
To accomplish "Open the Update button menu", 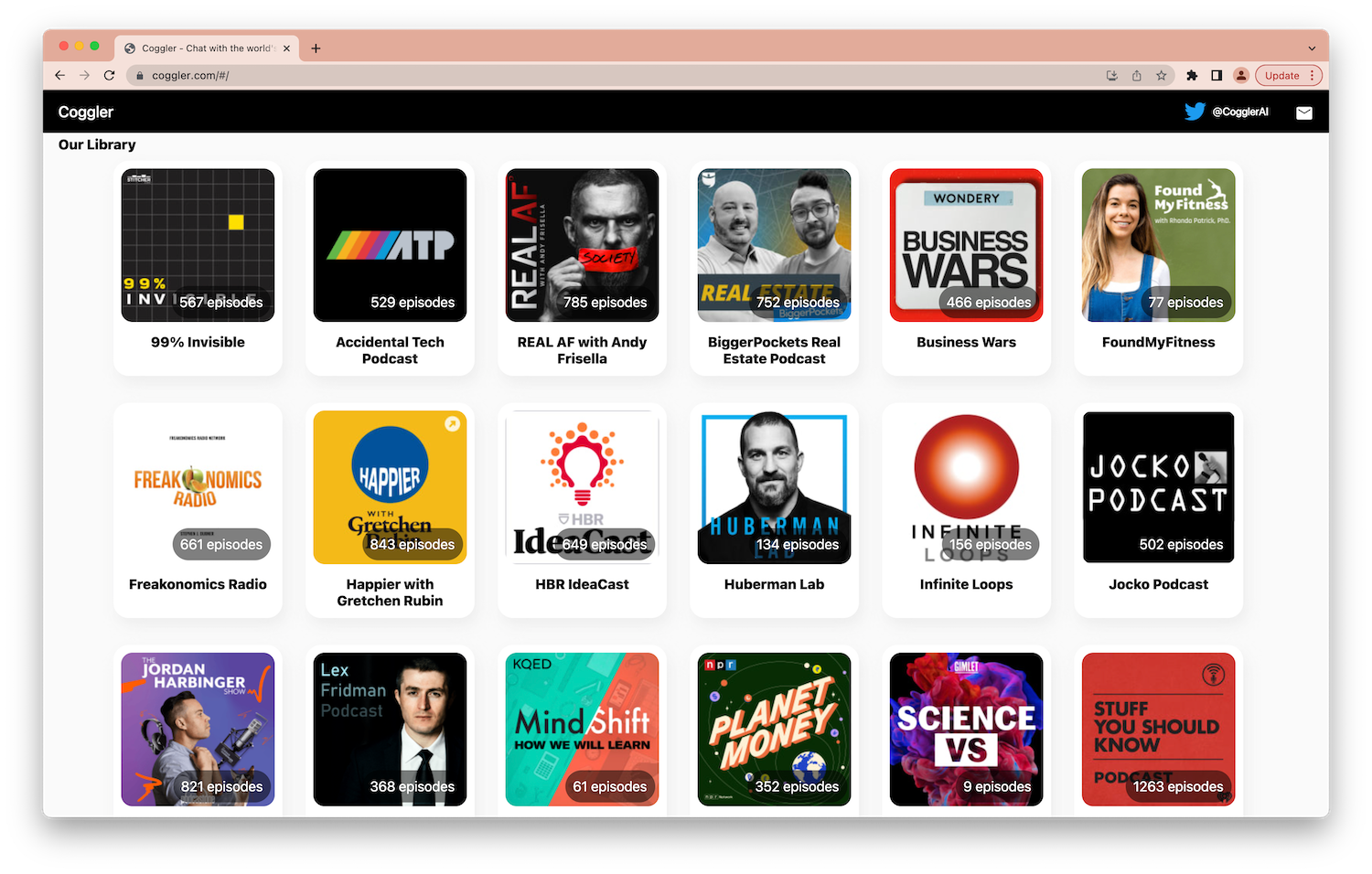I will [x=1289, y=76].
